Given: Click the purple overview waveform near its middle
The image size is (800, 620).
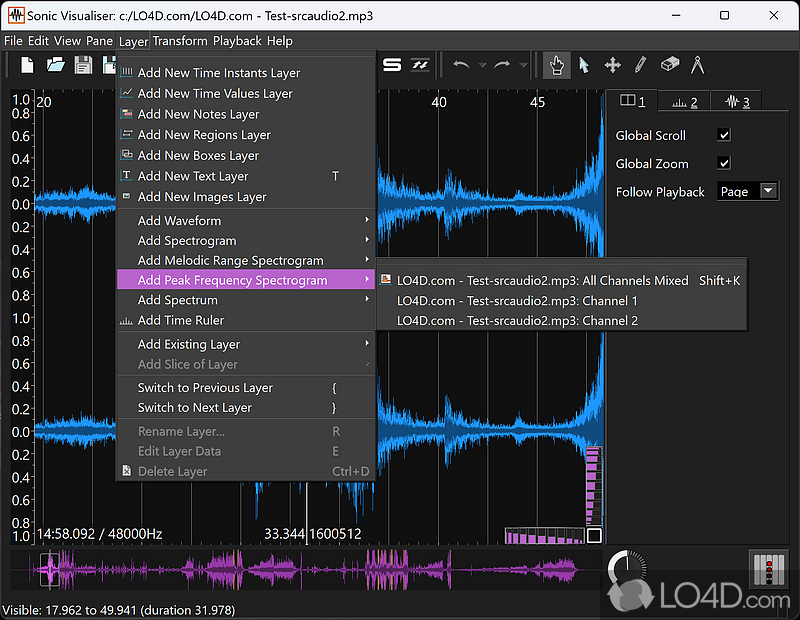Looking at the screenshot, I should coord(306,569).
